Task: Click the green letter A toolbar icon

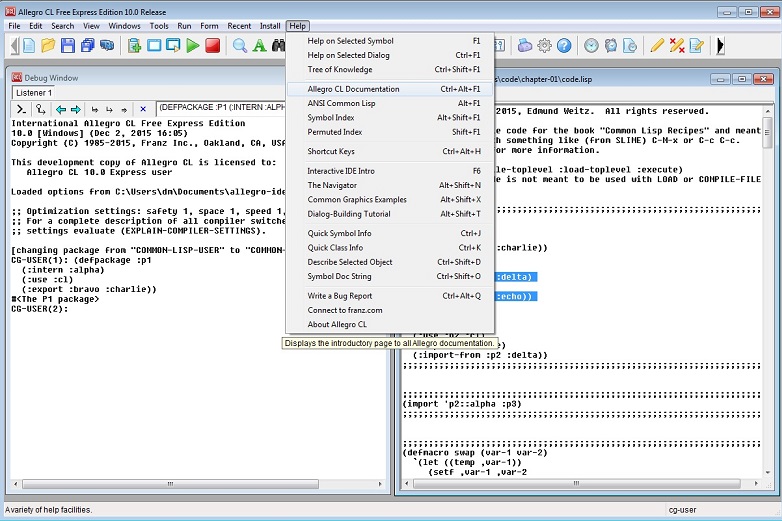Action: 259,46
